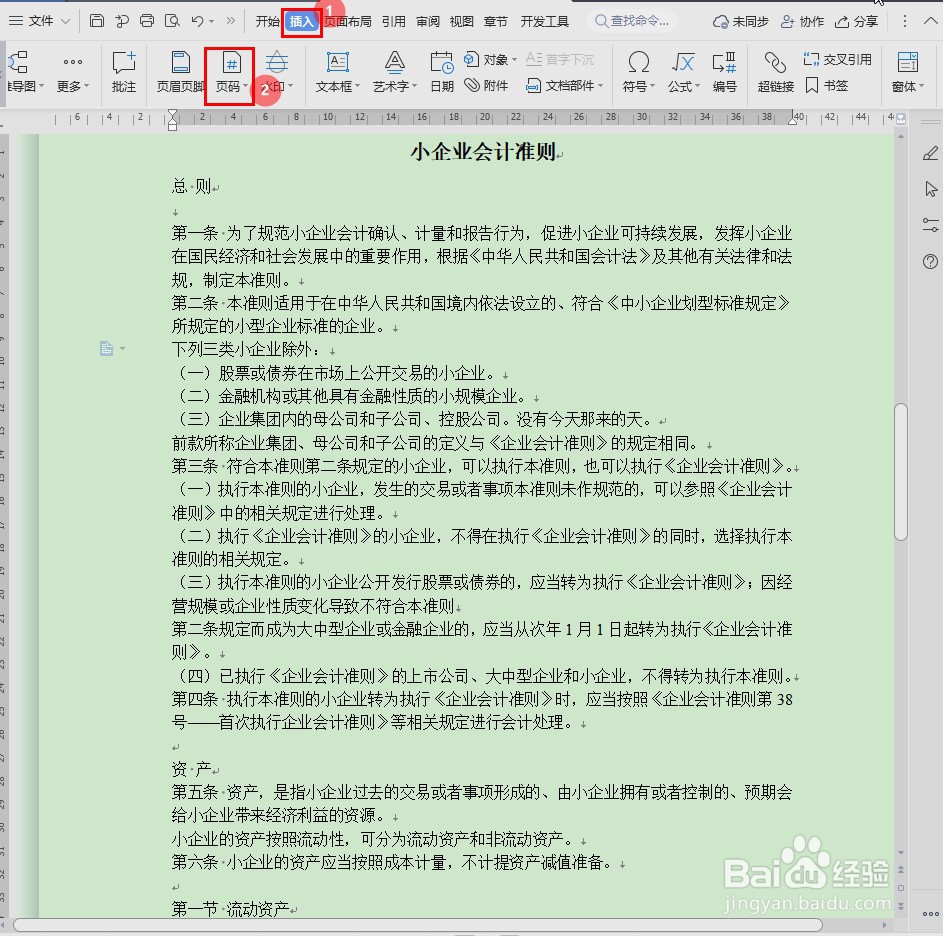Click next page double-arrow in scrollbar
Screen dimensions: 943x936
pyautogui.click(x=901, y=906)
